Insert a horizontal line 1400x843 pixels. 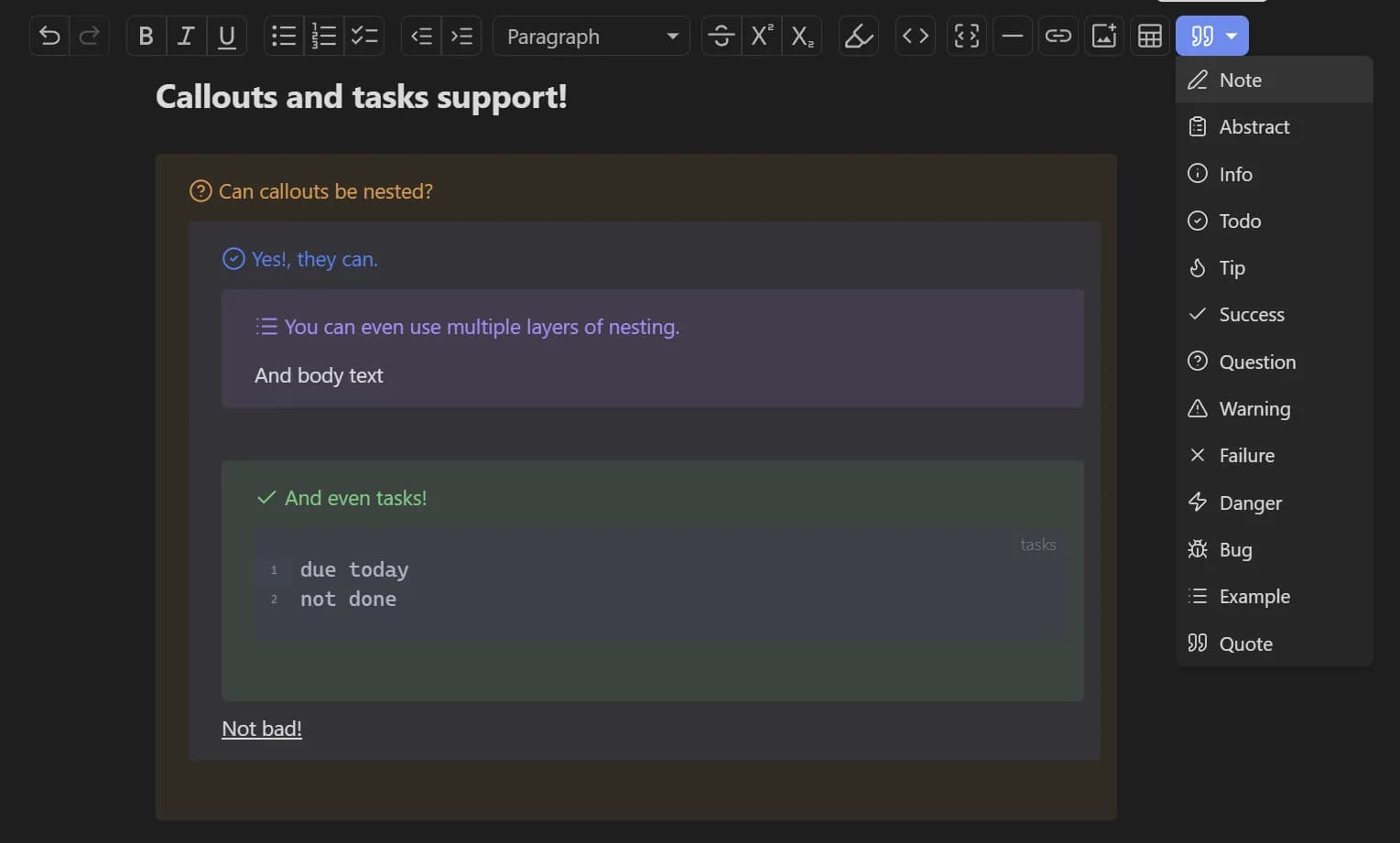(x=1013, y=37)
